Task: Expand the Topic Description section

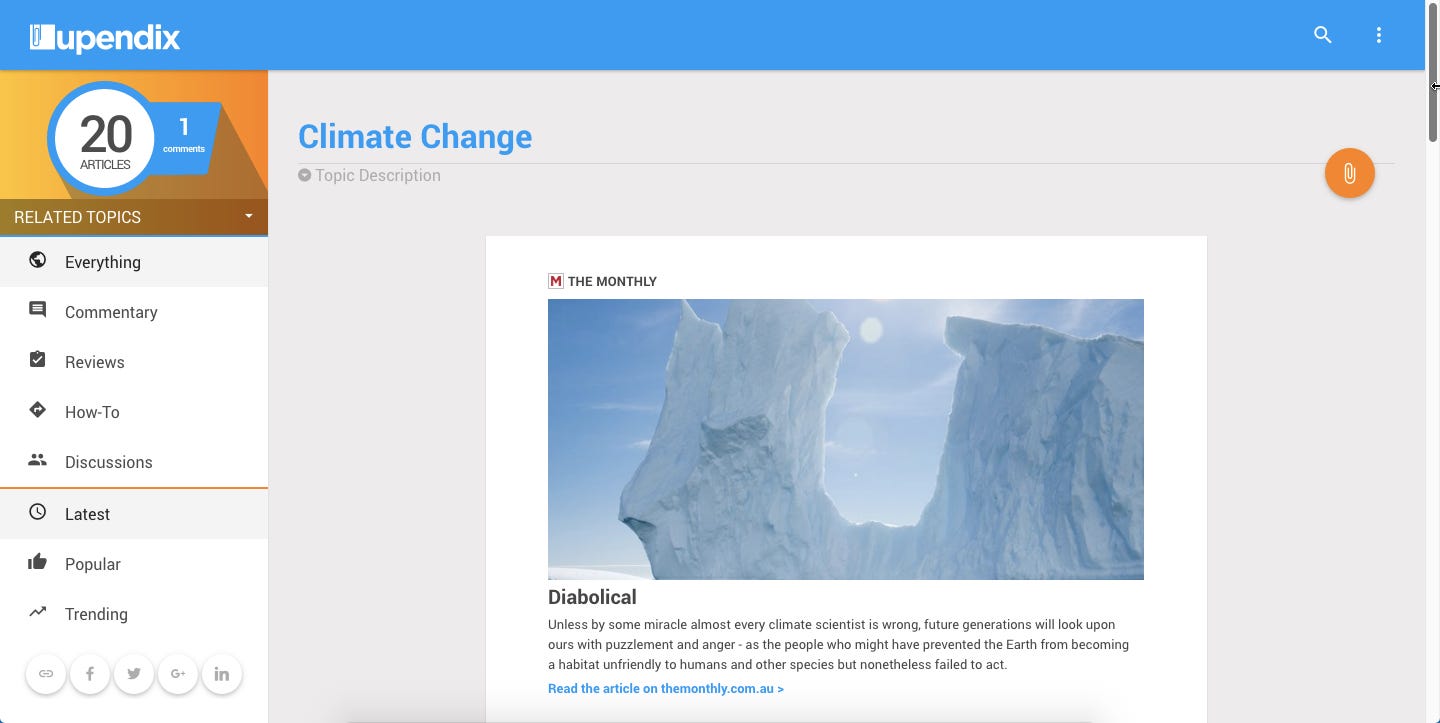Action: point(369,176)
